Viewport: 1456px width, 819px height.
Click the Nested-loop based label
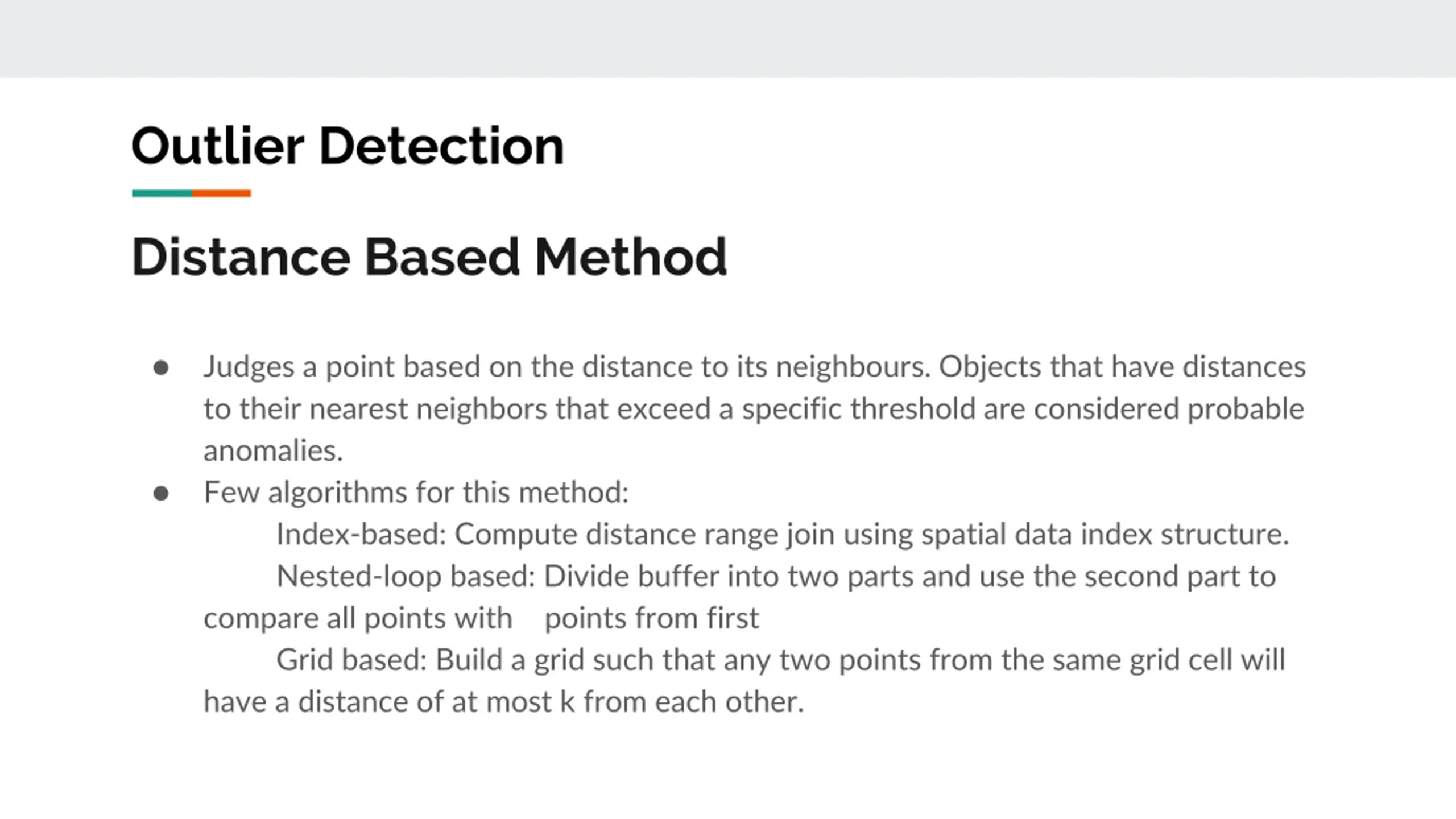tap(406, 576)
